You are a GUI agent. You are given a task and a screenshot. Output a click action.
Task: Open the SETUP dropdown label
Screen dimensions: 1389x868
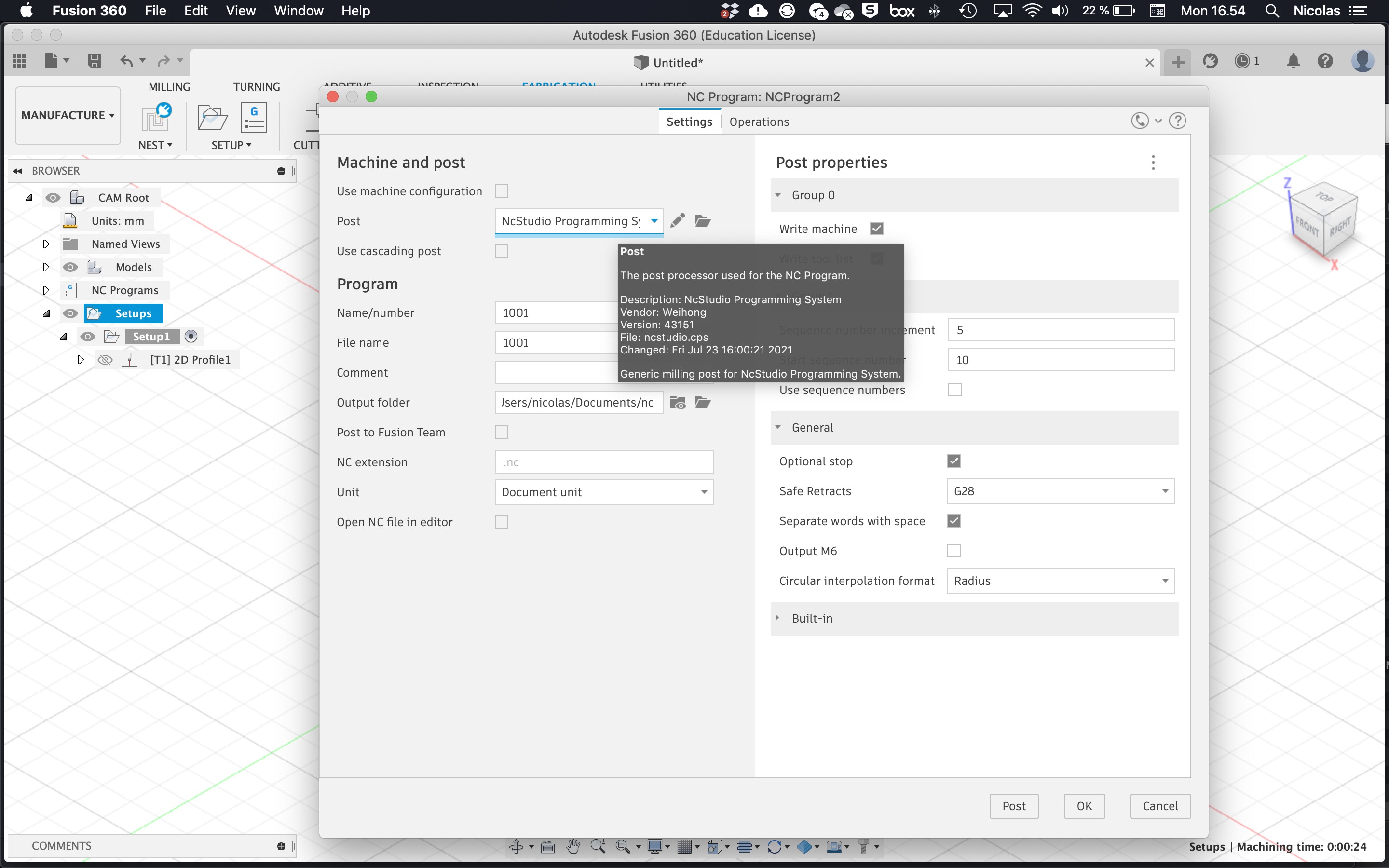(x=231, y=145)
